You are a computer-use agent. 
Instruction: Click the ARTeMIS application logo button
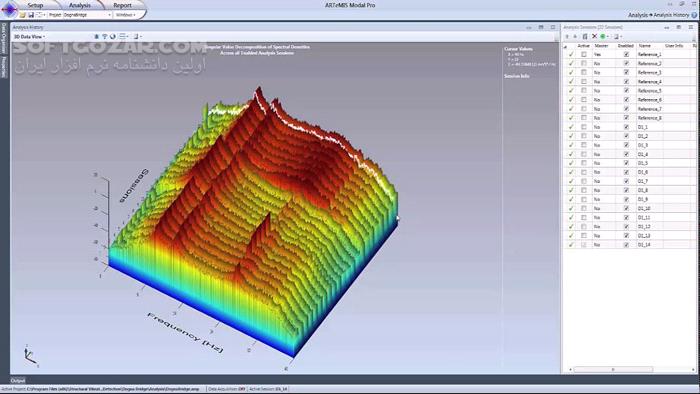click(9, 8)
